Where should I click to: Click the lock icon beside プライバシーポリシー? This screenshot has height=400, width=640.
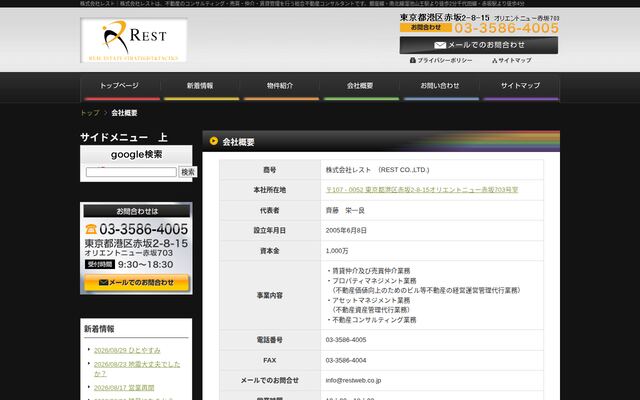pyautogui.click(x=413, y=60)
